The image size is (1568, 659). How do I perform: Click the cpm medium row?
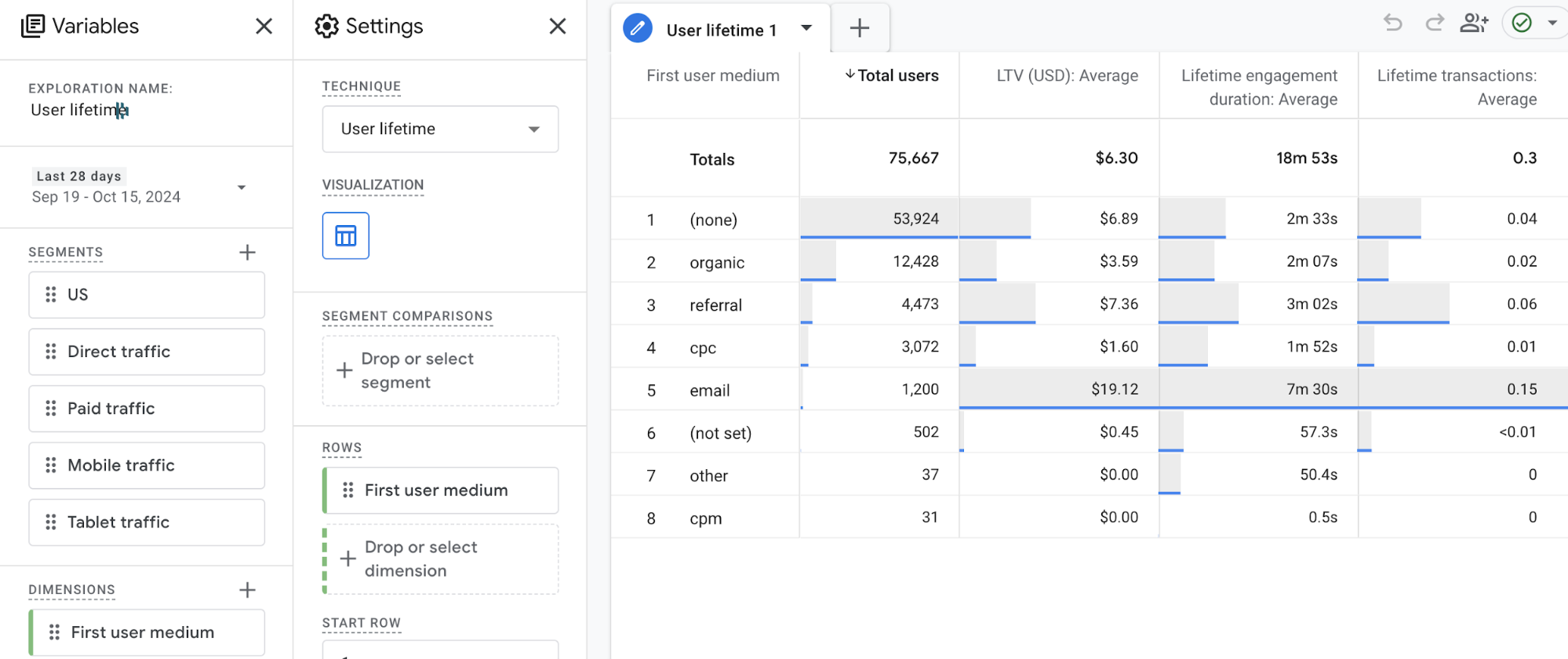1089,518
